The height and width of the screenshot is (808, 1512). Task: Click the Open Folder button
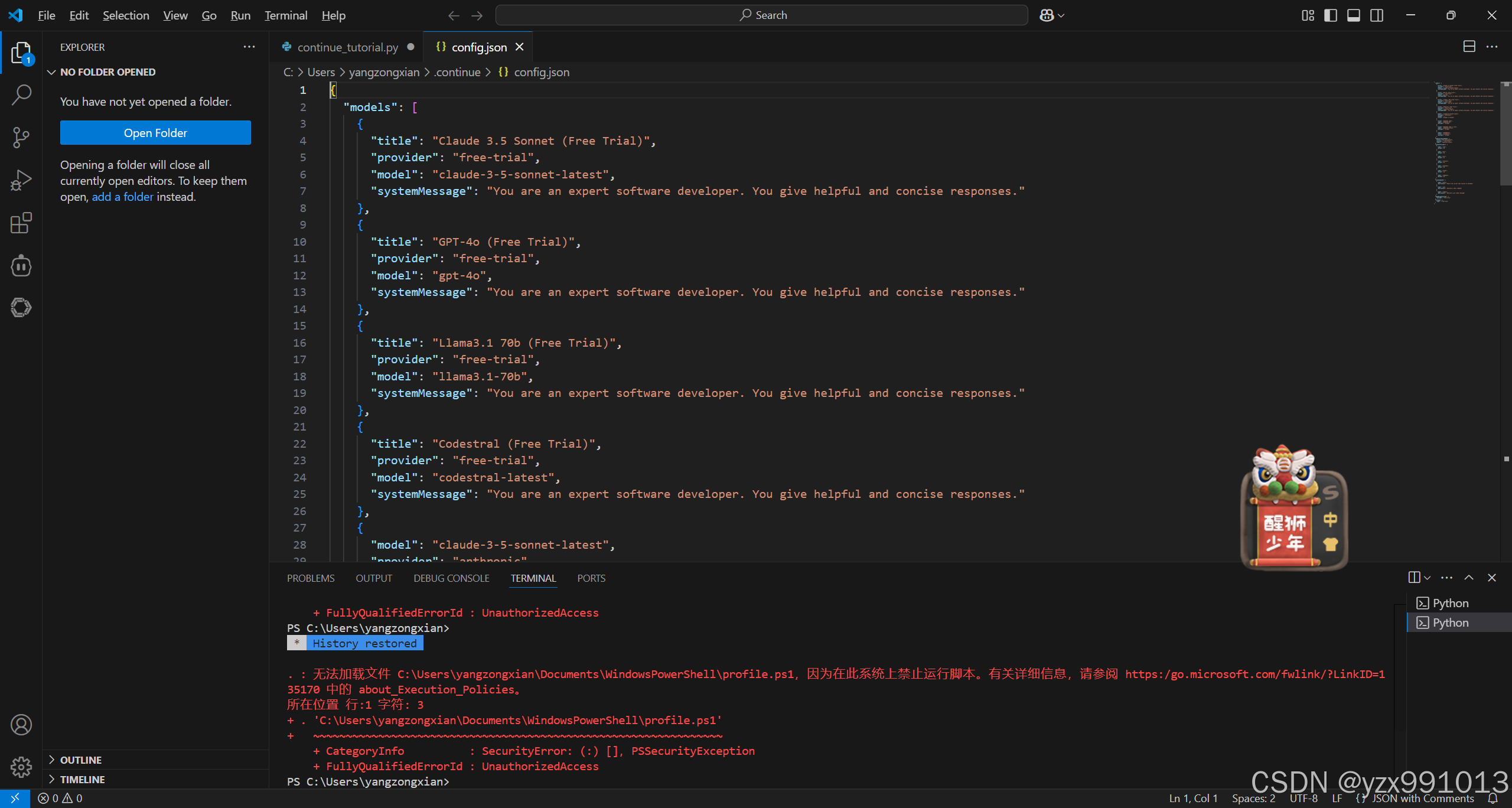[155, 132]
